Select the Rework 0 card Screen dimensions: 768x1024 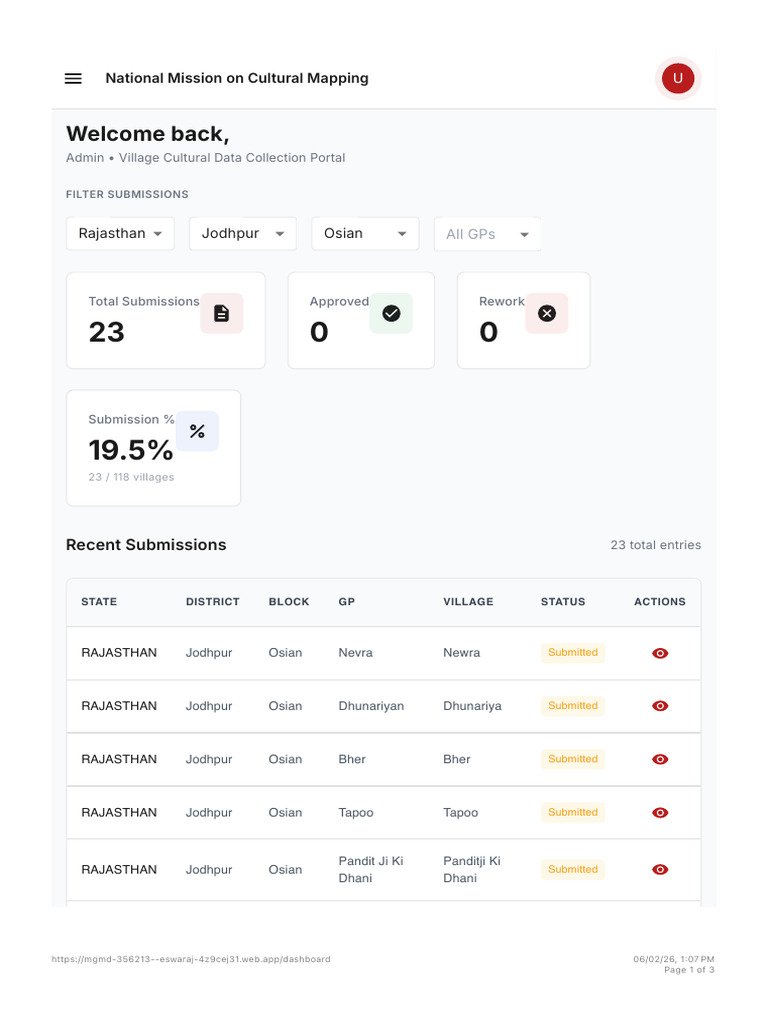click(524, 321)
